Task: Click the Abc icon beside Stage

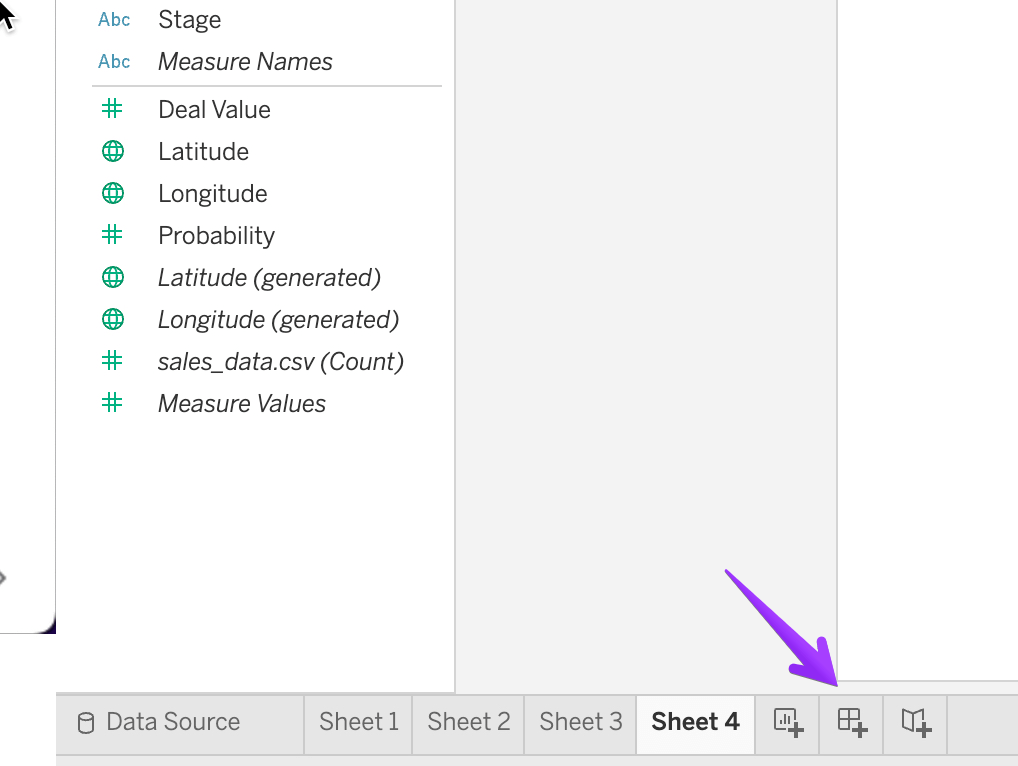Action: [x=113, y=19]
